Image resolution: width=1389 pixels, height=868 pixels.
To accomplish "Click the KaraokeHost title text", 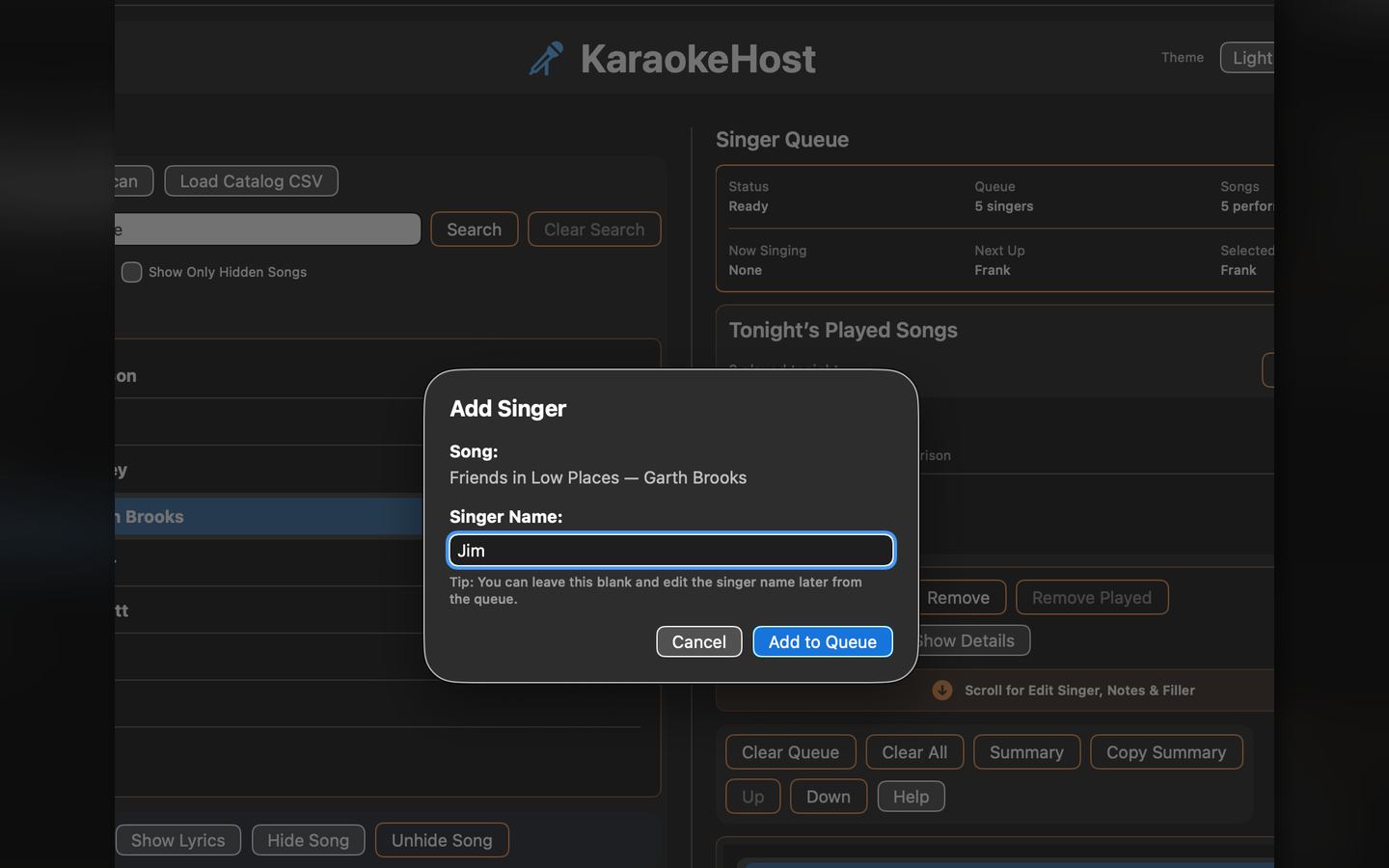I will (x=698, y=59).
